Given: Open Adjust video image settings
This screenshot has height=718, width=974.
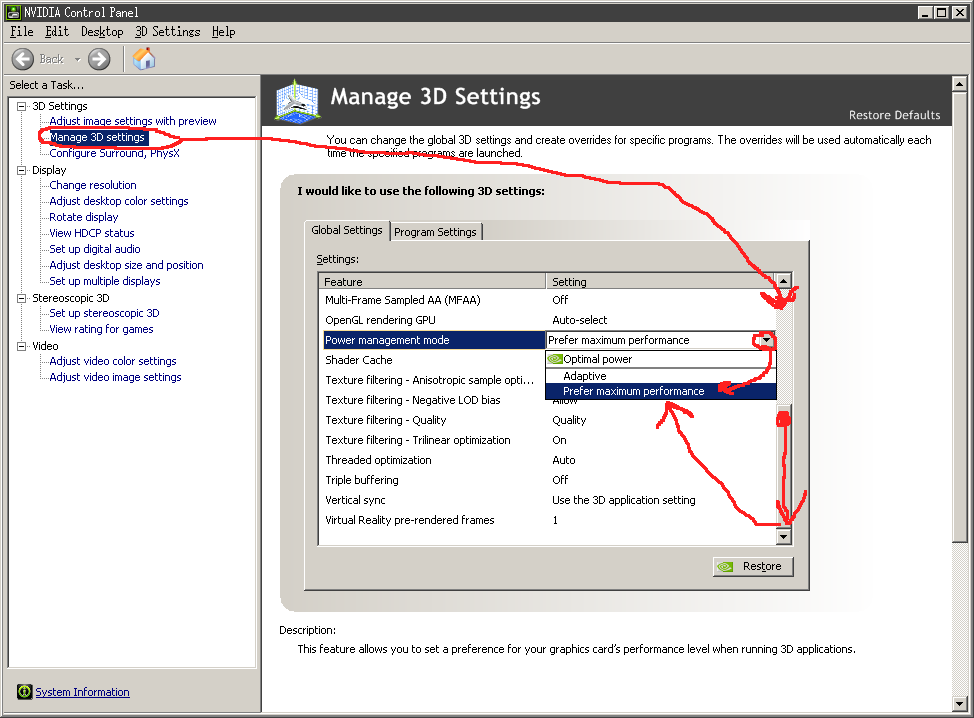Looking at the screenshot, I should click(x=116, y=377).
